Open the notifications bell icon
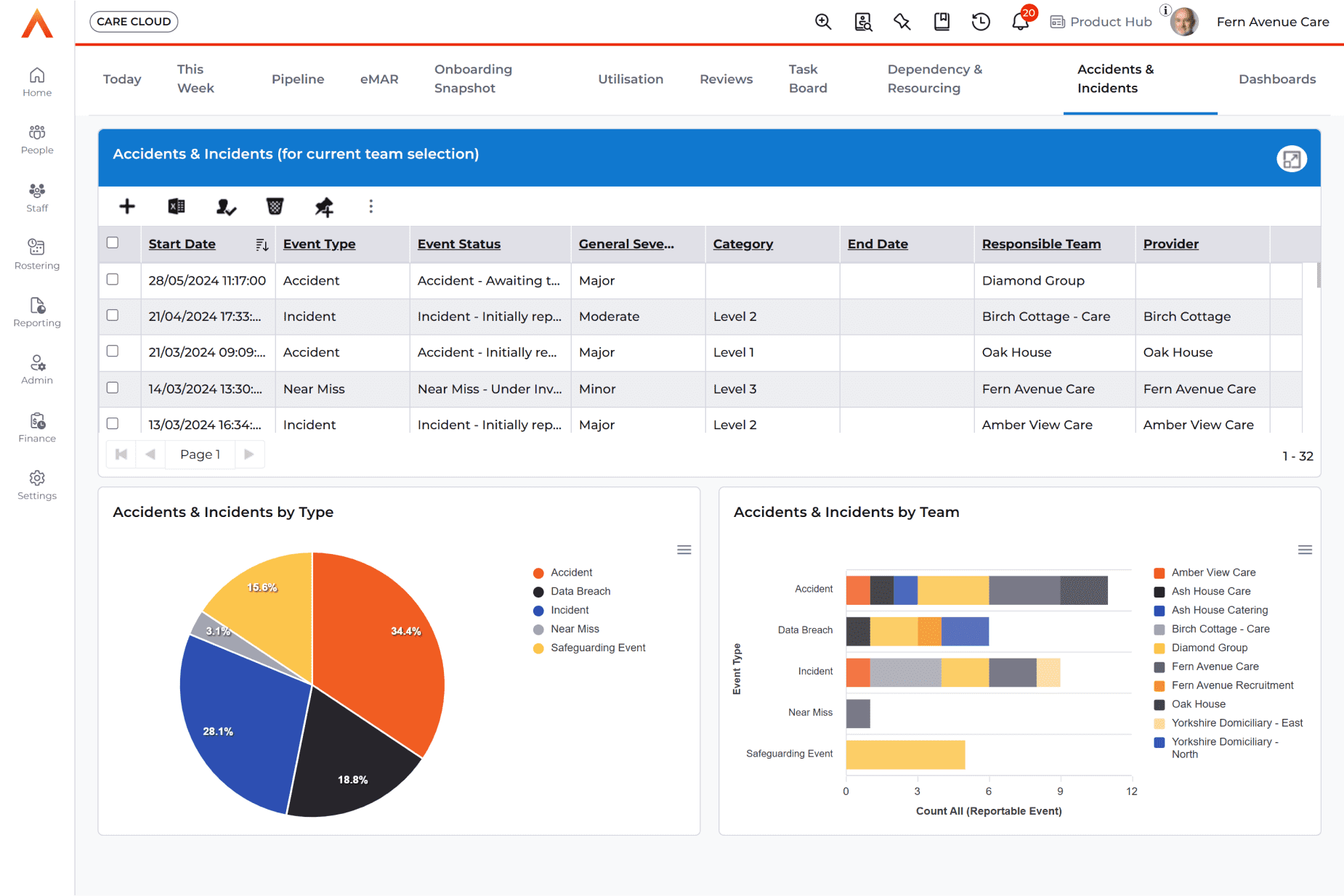The height and width of the screenshot is (896, 1344). point(1020,22)
